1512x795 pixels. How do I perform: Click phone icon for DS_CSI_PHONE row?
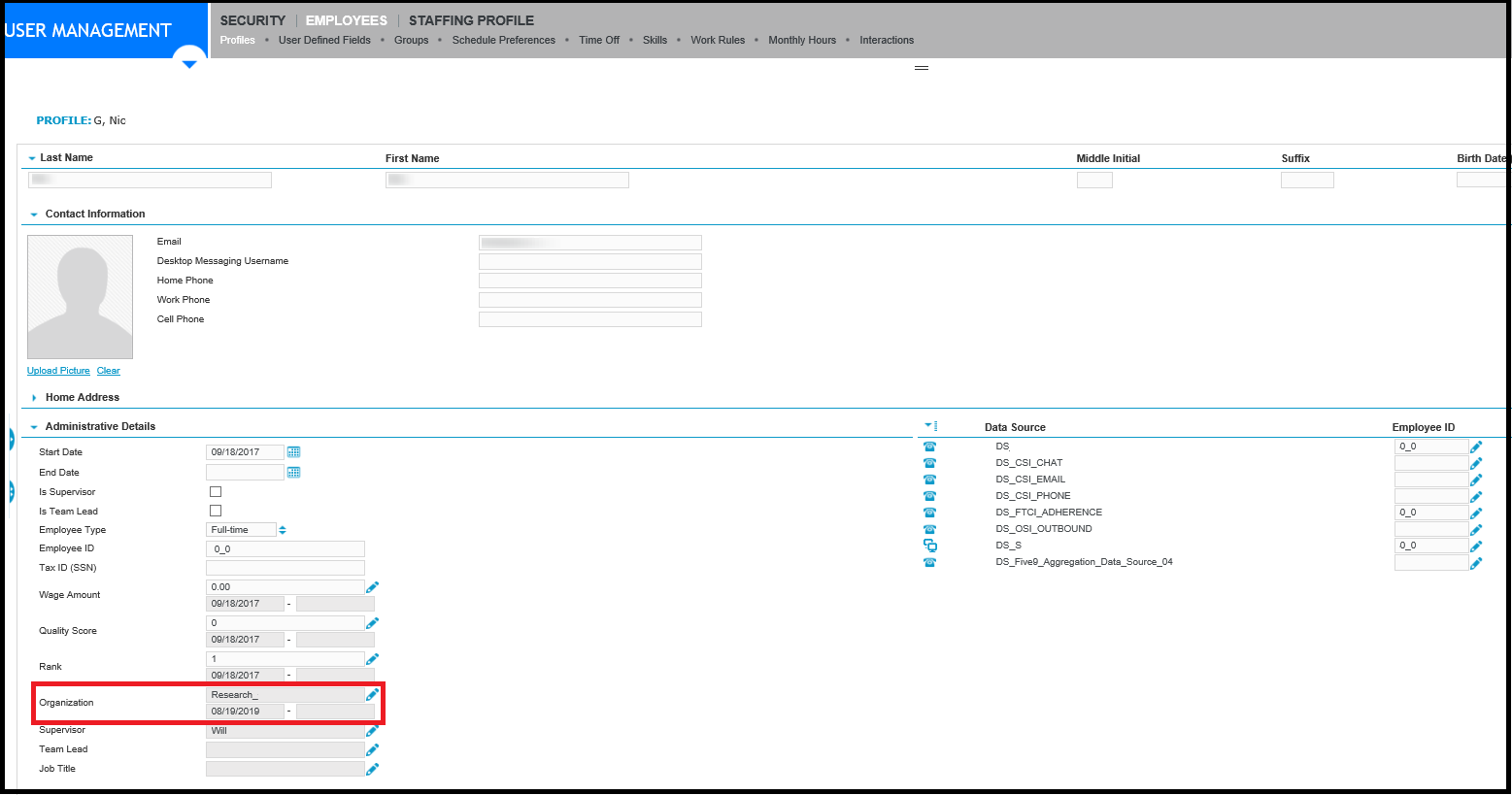(x=930, y=496)
